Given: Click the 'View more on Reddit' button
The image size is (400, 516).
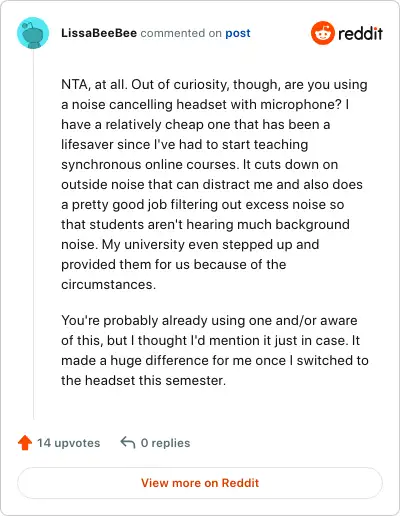Looking at the screenshot, I should point(200,483).
